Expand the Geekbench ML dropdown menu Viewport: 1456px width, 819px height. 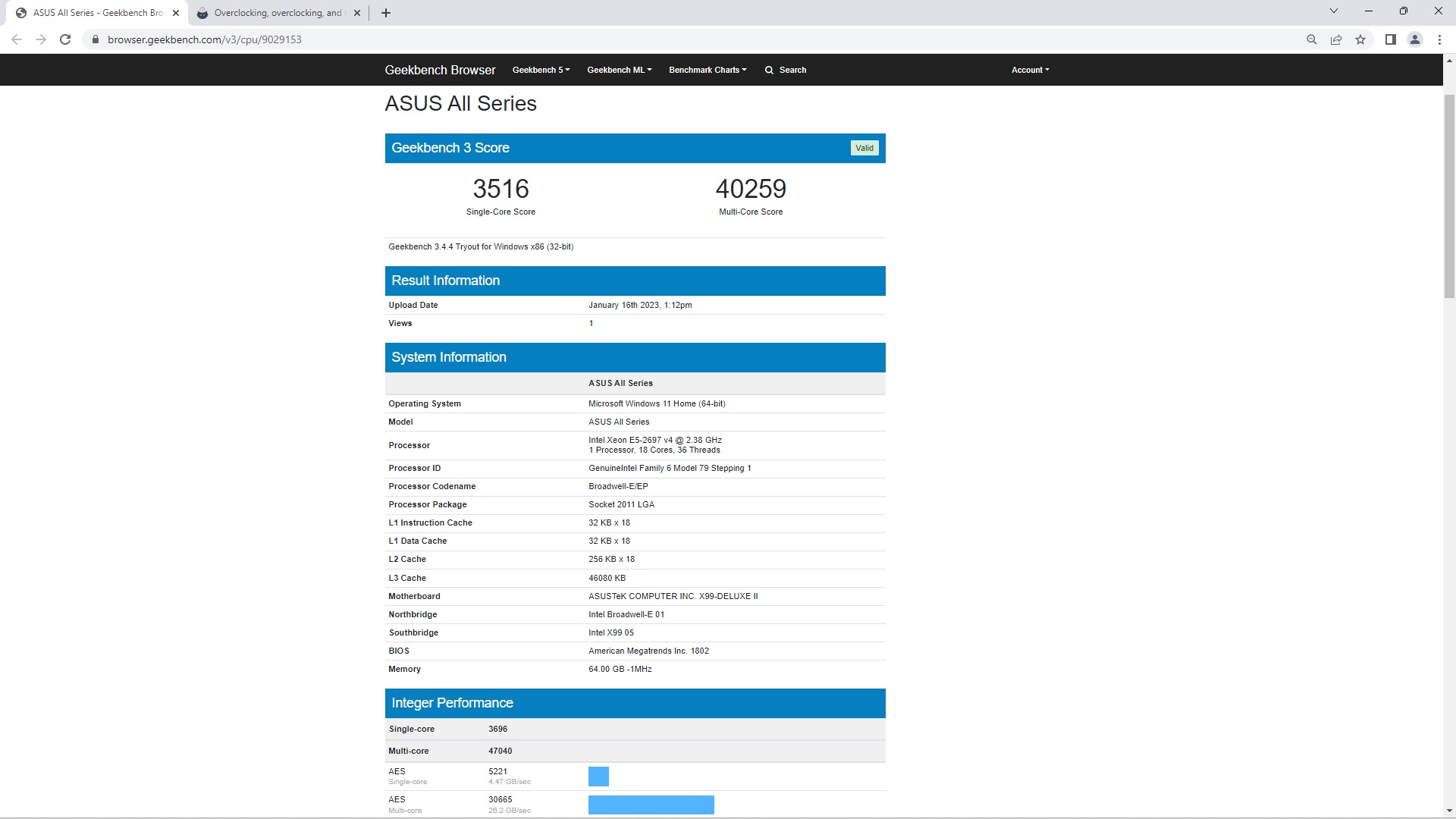click(x=620, y=70)
